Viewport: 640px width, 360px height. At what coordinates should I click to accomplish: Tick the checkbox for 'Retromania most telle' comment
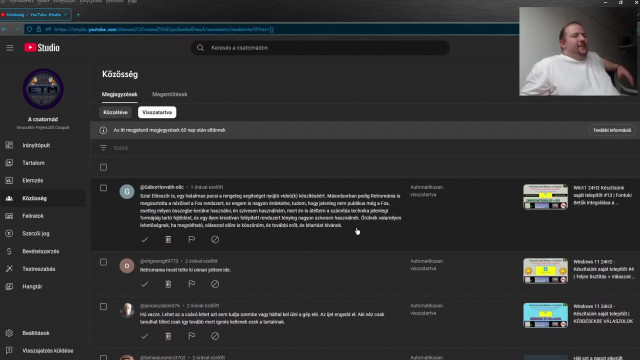103,262
